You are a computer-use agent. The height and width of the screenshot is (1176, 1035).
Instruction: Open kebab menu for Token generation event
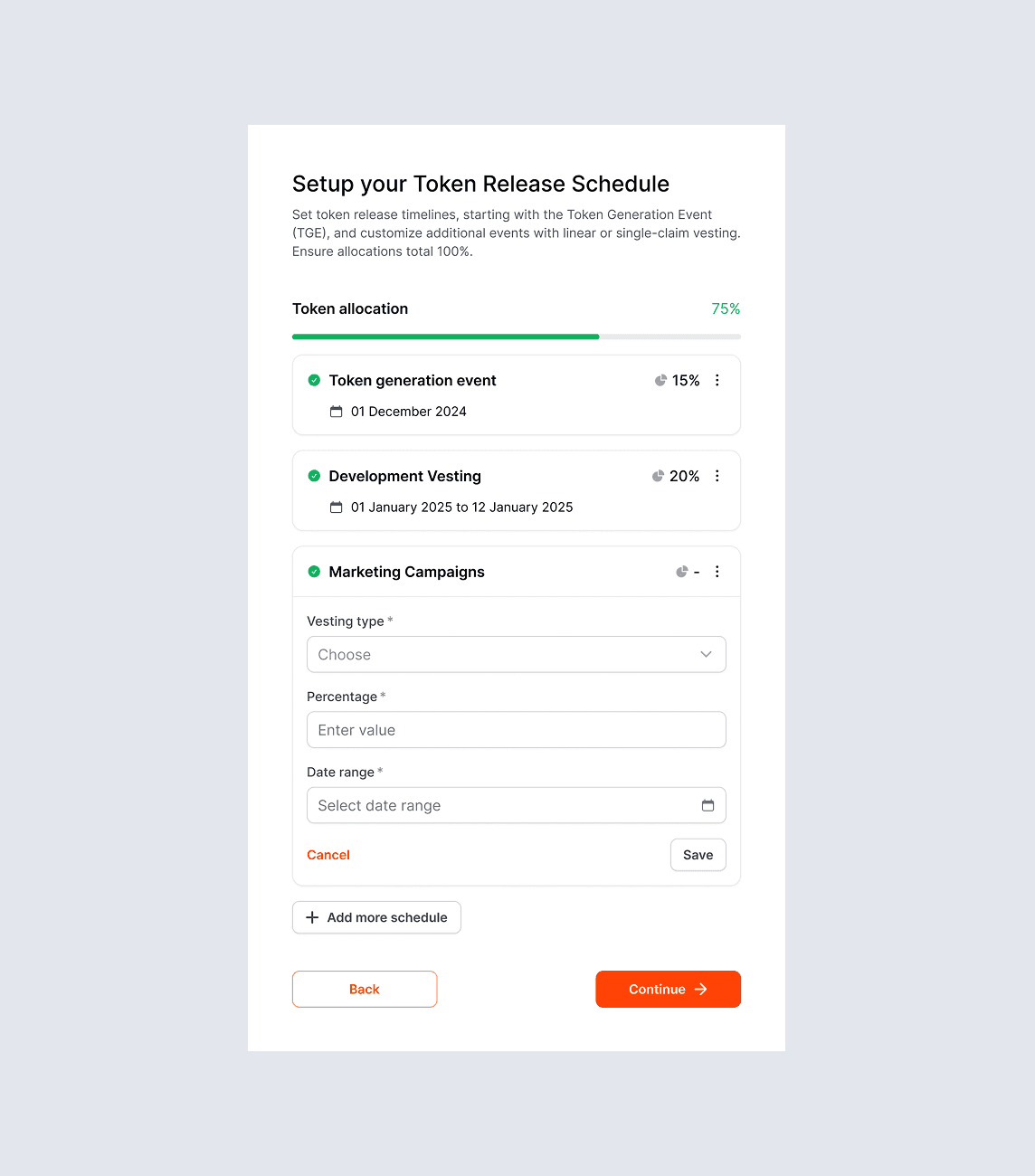(717, 381)
